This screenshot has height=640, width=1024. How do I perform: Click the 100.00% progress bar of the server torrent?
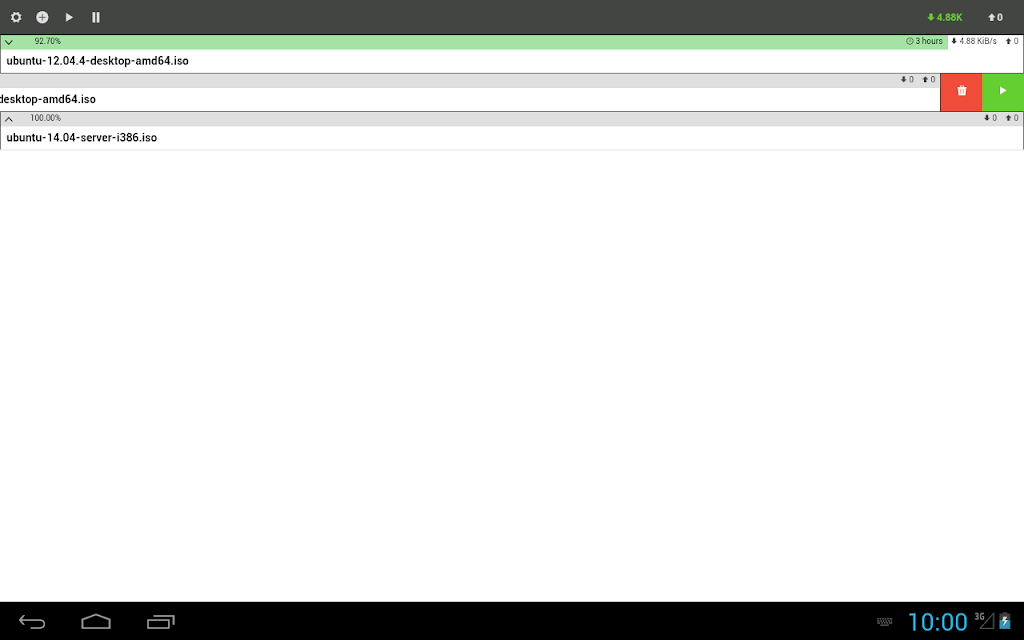(x=512, y=119)
